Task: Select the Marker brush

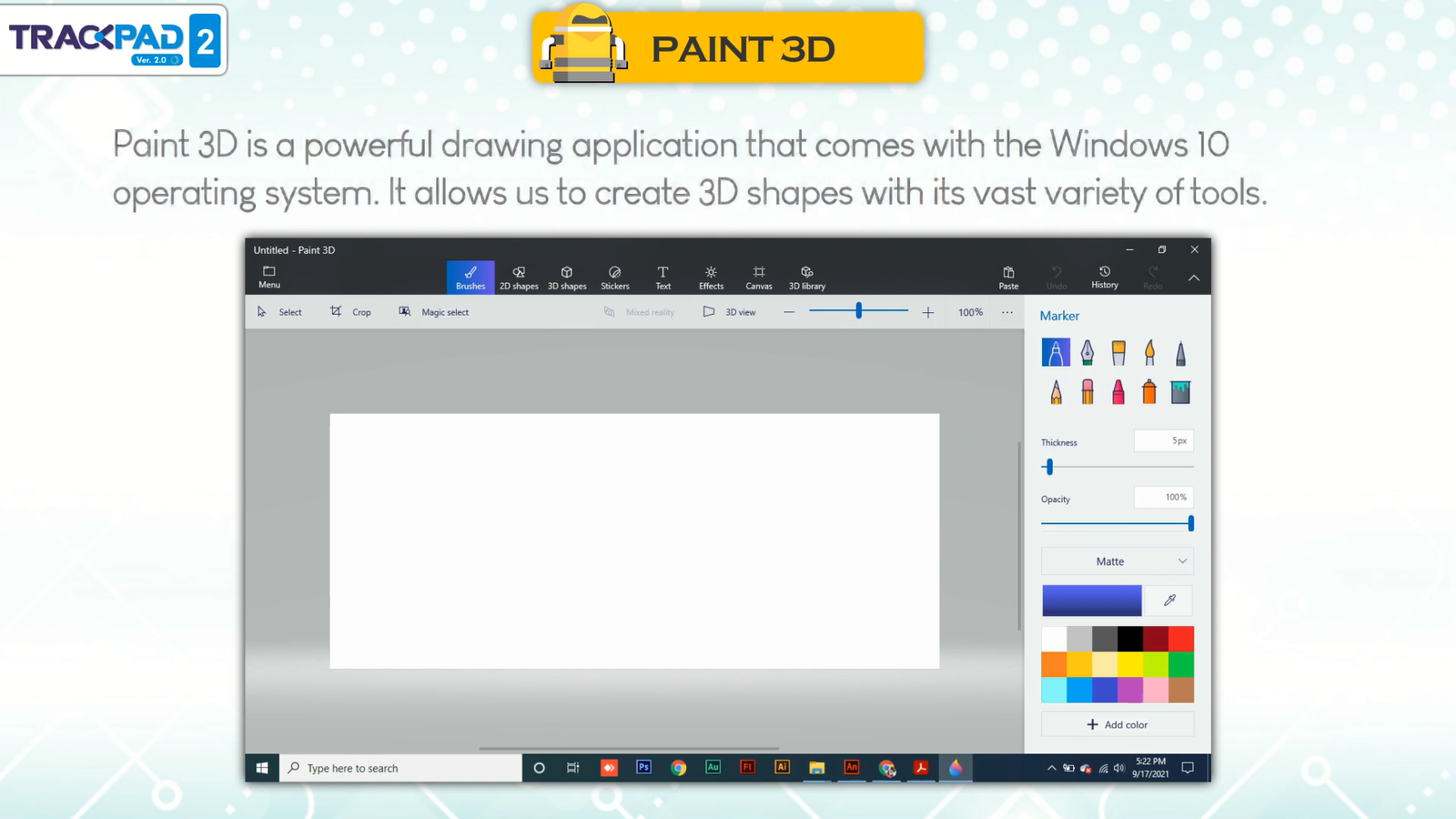Action: (x=1056, y=352)
